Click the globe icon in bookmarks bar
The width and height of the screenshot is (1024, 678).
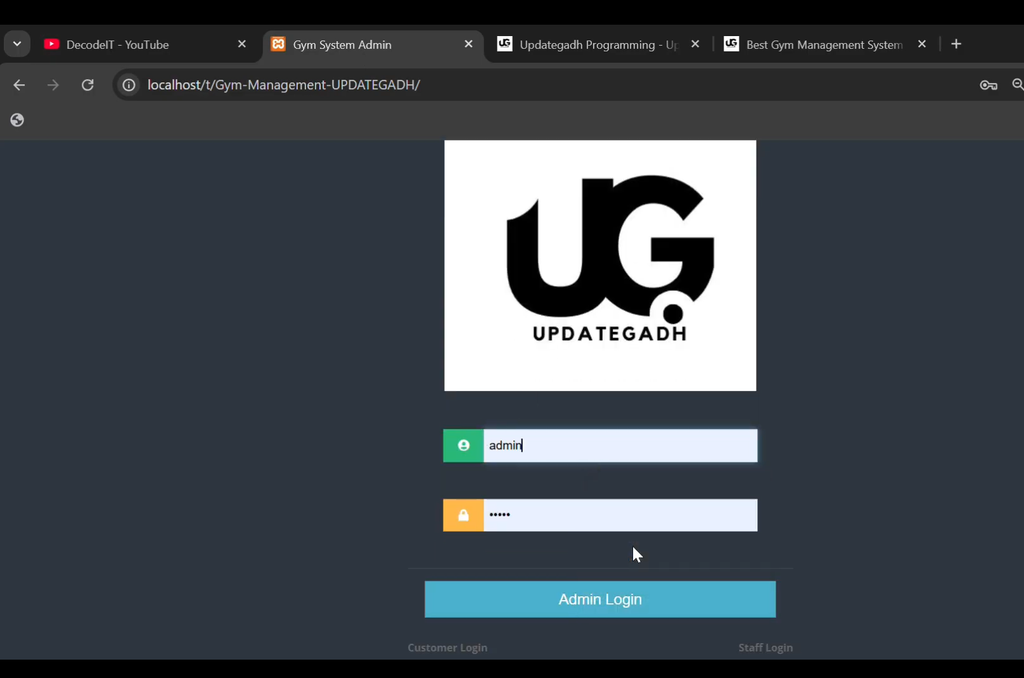17,120
